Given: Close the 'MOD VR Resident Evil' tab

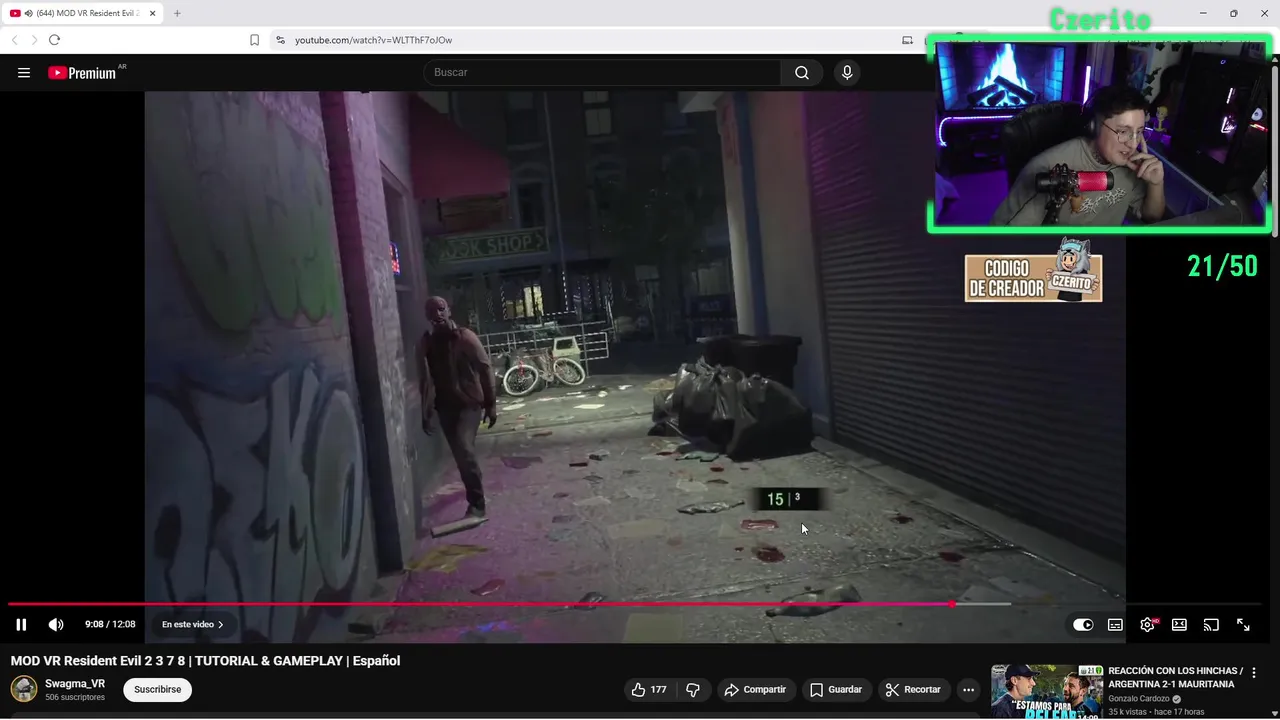Looking at the screenshot, I should coord(152,13).
